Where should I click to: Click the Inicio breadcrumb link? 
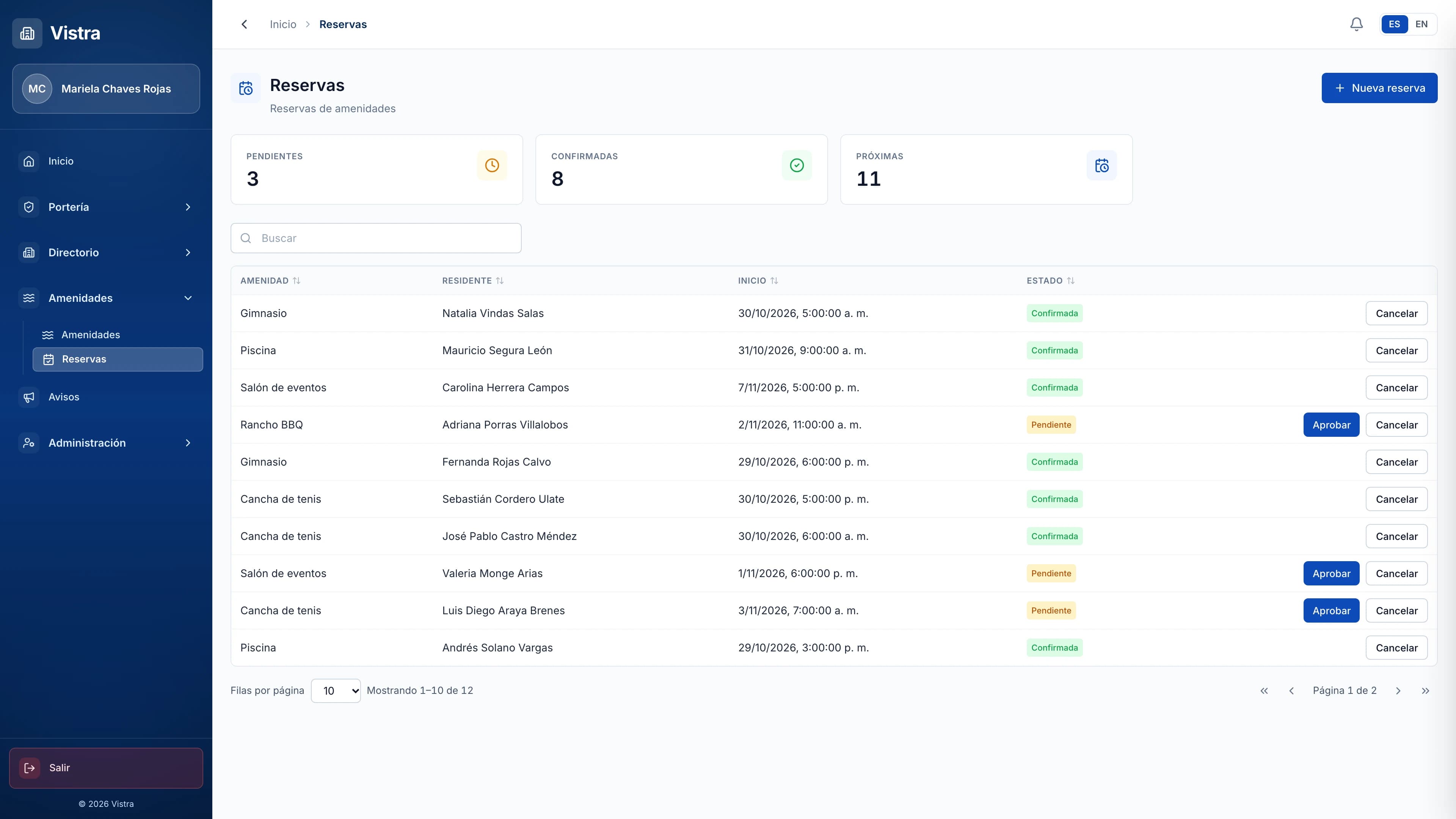click(282, 24)
